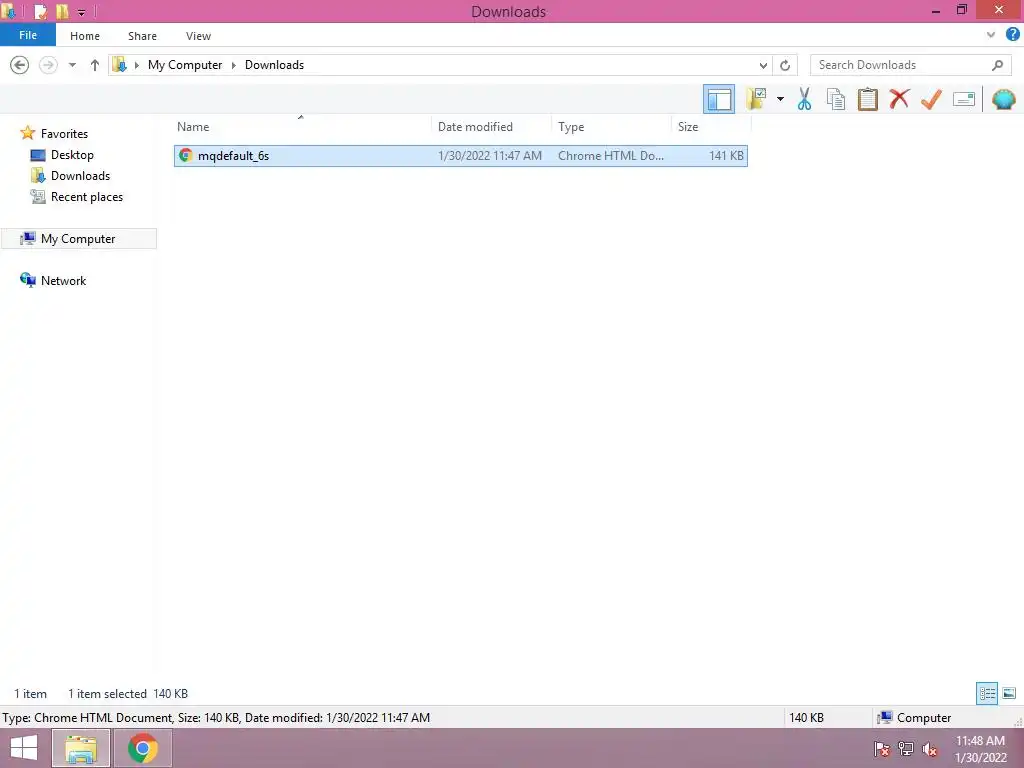The image size is (1024, 768).
Task: Go up one folder level
Action: (x=95, y=65)
